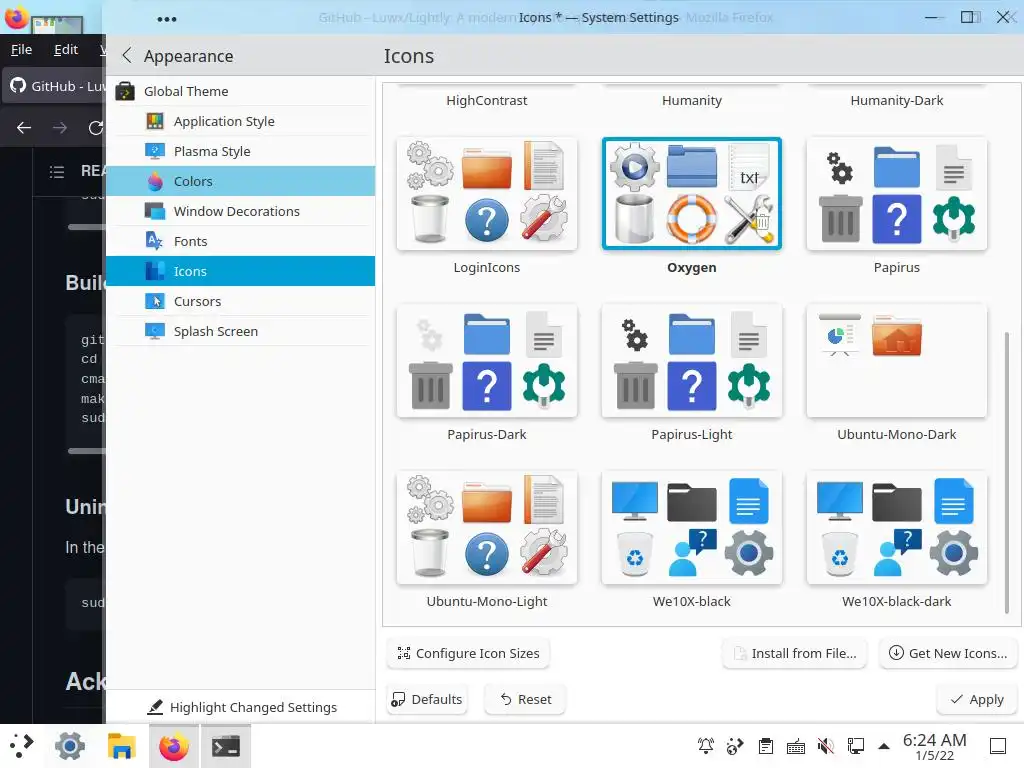Click the reload button in Firefox
Viewport: 1024px width, 768px height.
[x=96, y=128]
